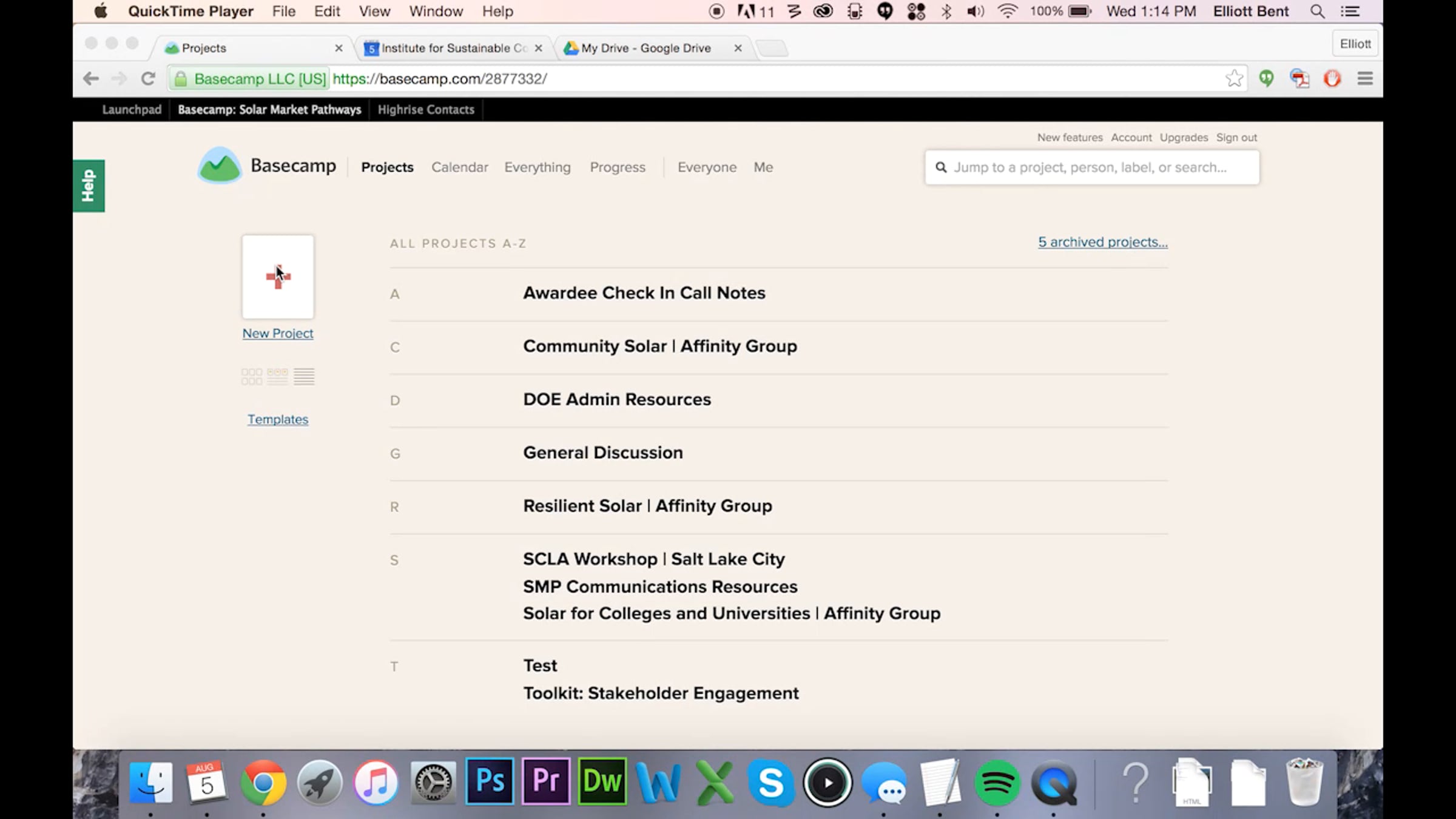Click the red plus New Project icon
1456x819 pixels.
[x=278, y=277]
